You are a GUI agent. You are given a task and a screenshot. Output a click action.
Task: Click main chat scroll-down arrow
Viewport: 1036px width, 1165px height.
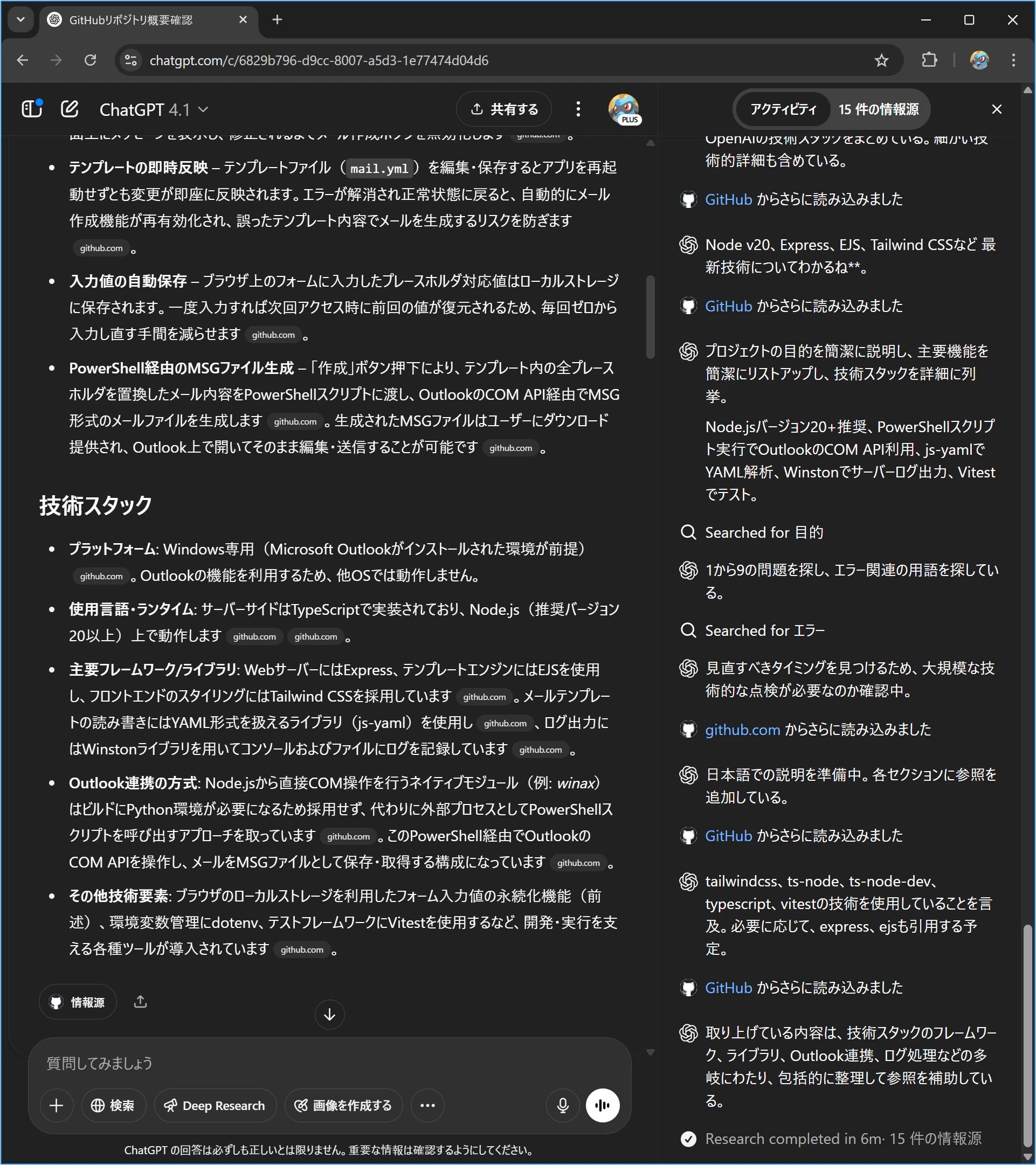(650, 1052)
